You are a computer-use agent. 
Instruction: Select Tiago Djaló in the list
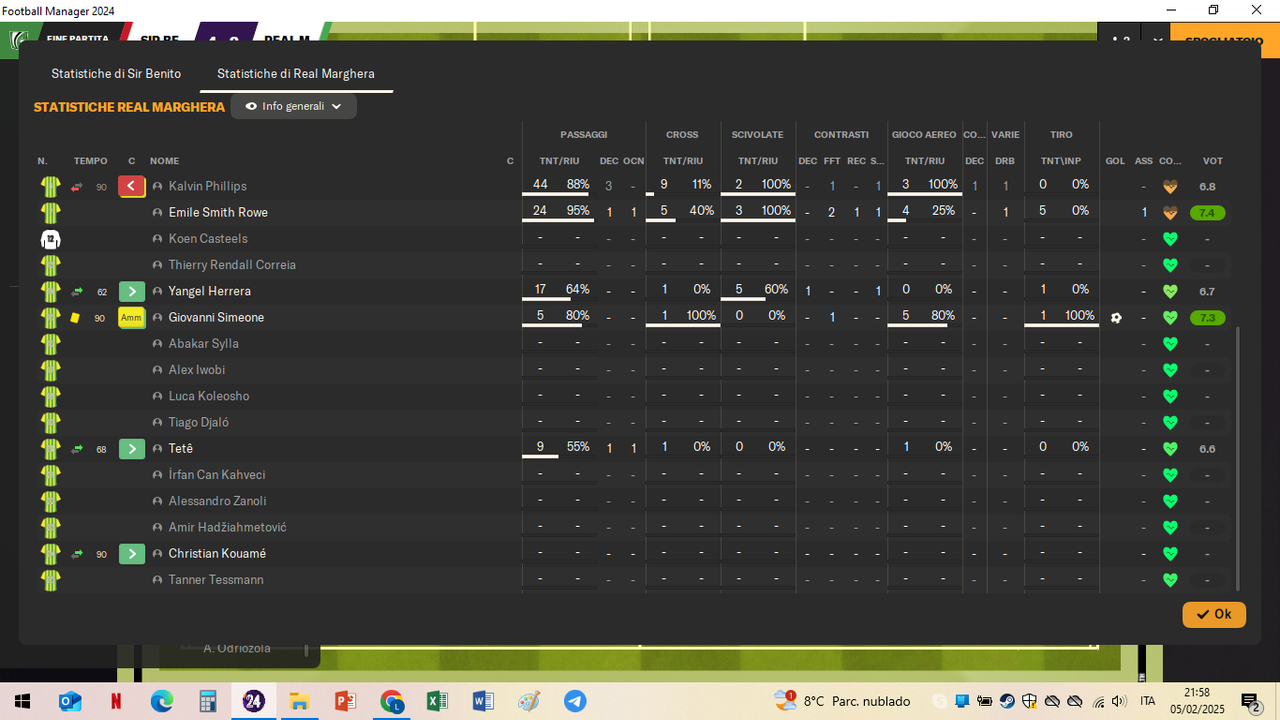coord(199,422)
